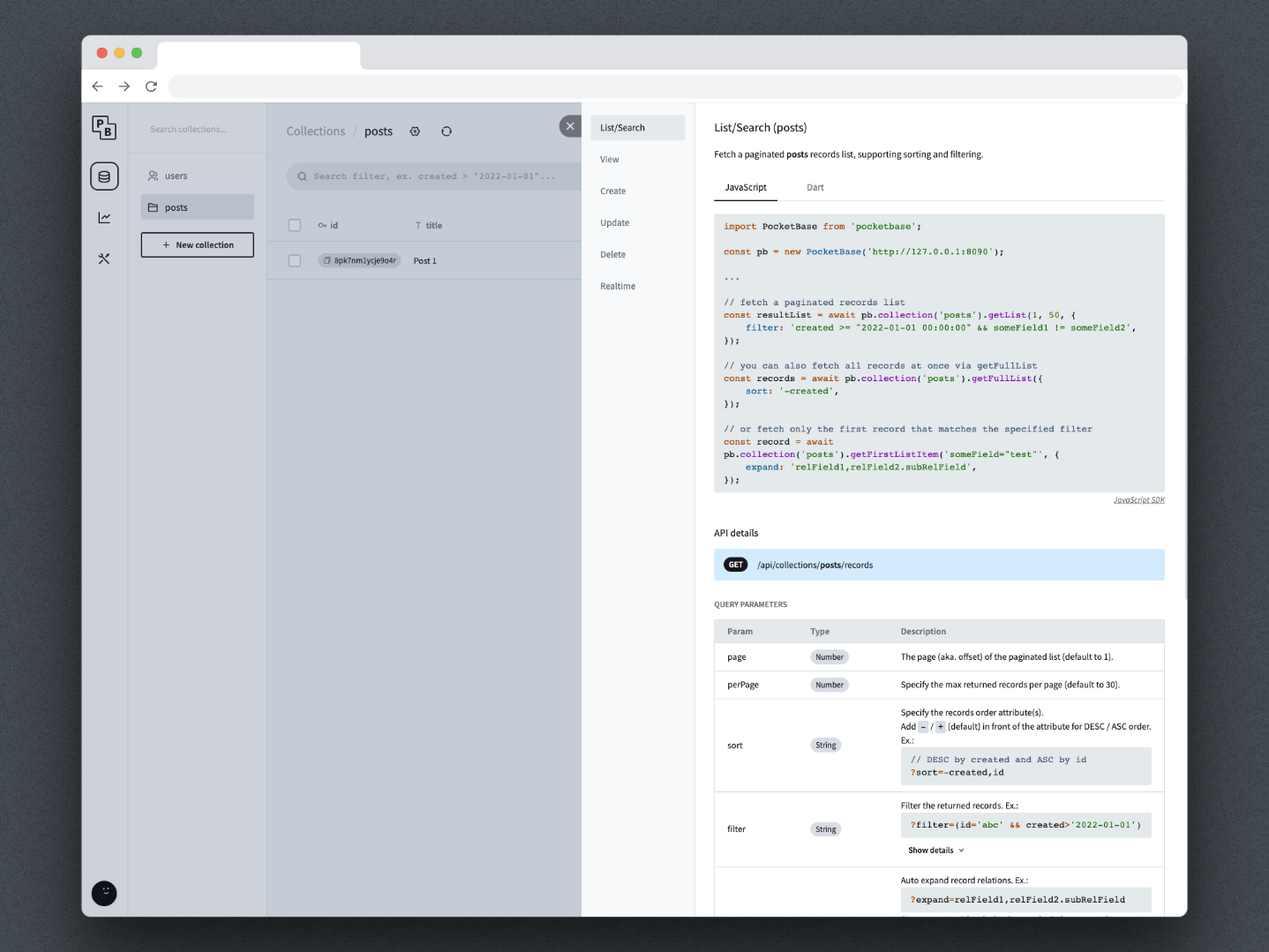Open posts collection settings gear icon
The height and width of the screenshot is (952, 1269).
click(x=415, y=131)
